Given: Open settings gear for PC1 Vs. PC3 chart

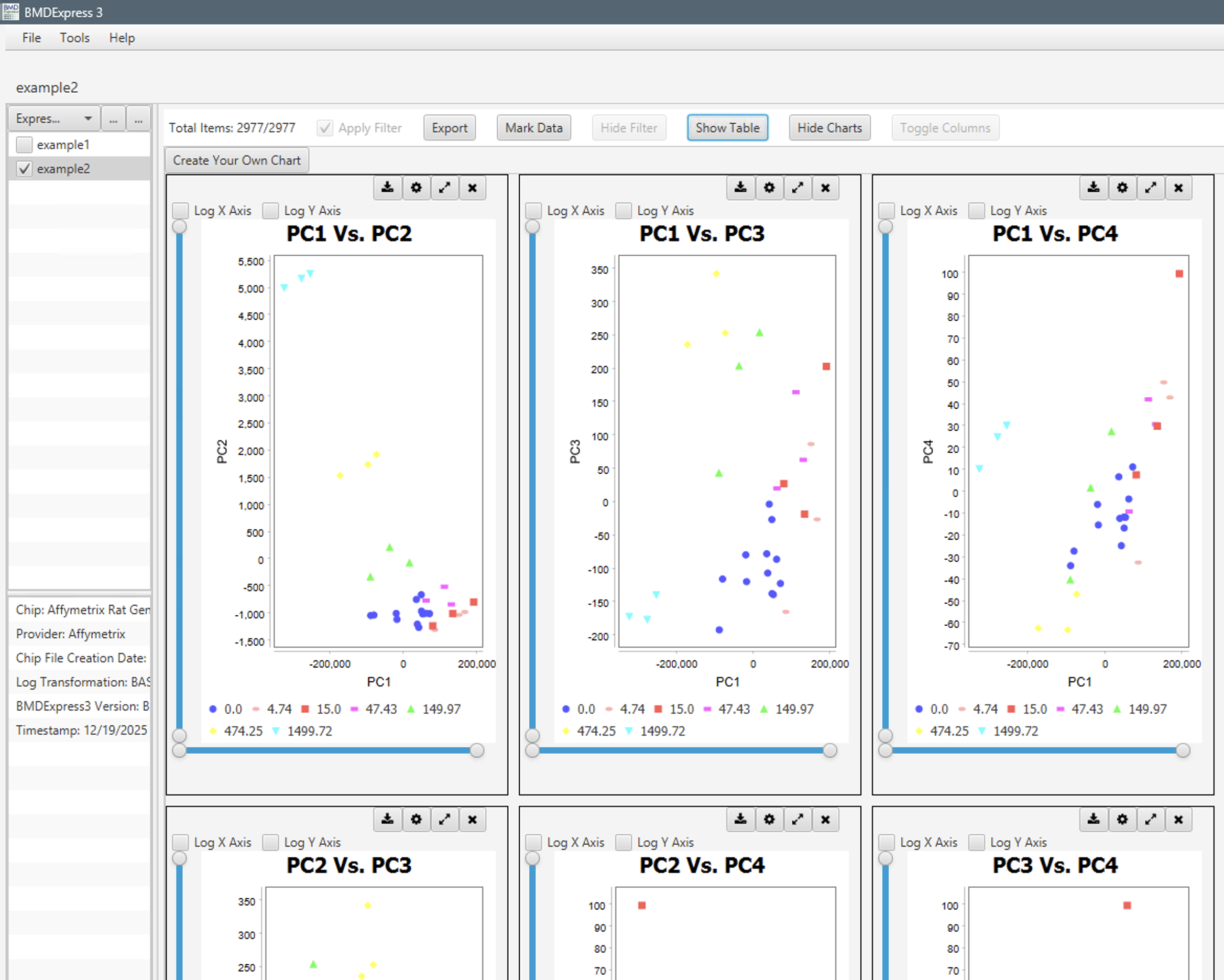Looking at the screenshot, I should point(769,188).
